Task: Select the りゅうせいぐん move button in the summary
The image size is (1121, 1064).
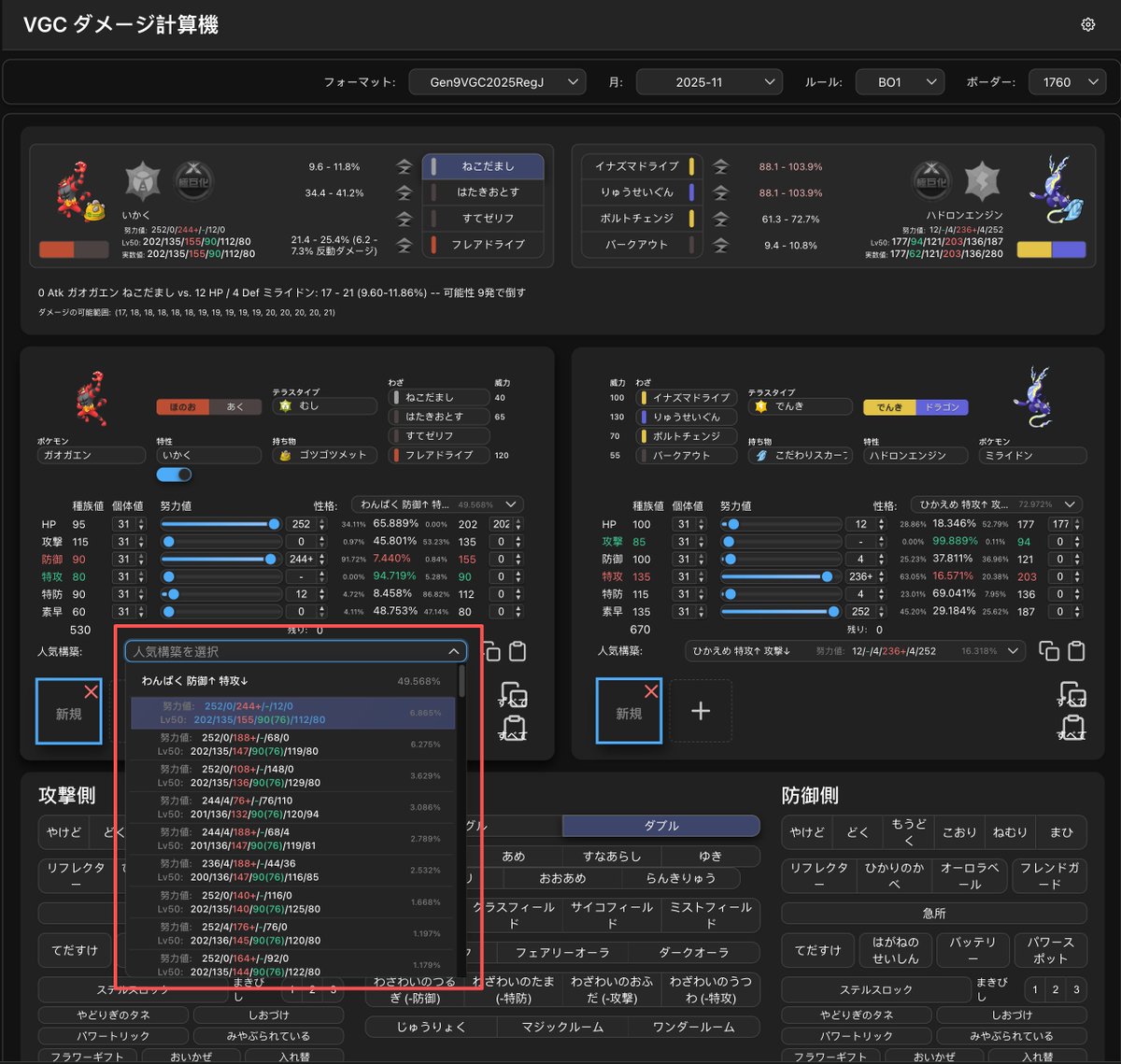Action: coord(640,192)
